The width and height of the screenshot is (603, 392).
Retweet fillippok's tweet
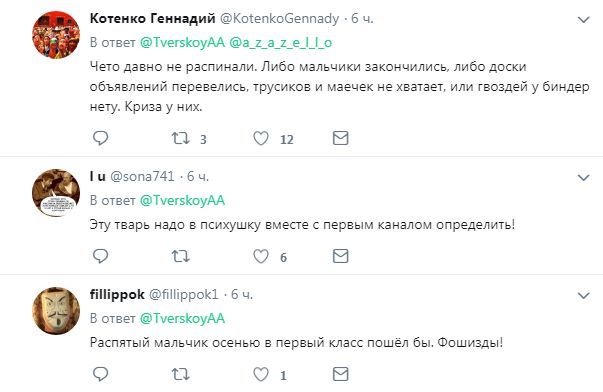(180, 374)
